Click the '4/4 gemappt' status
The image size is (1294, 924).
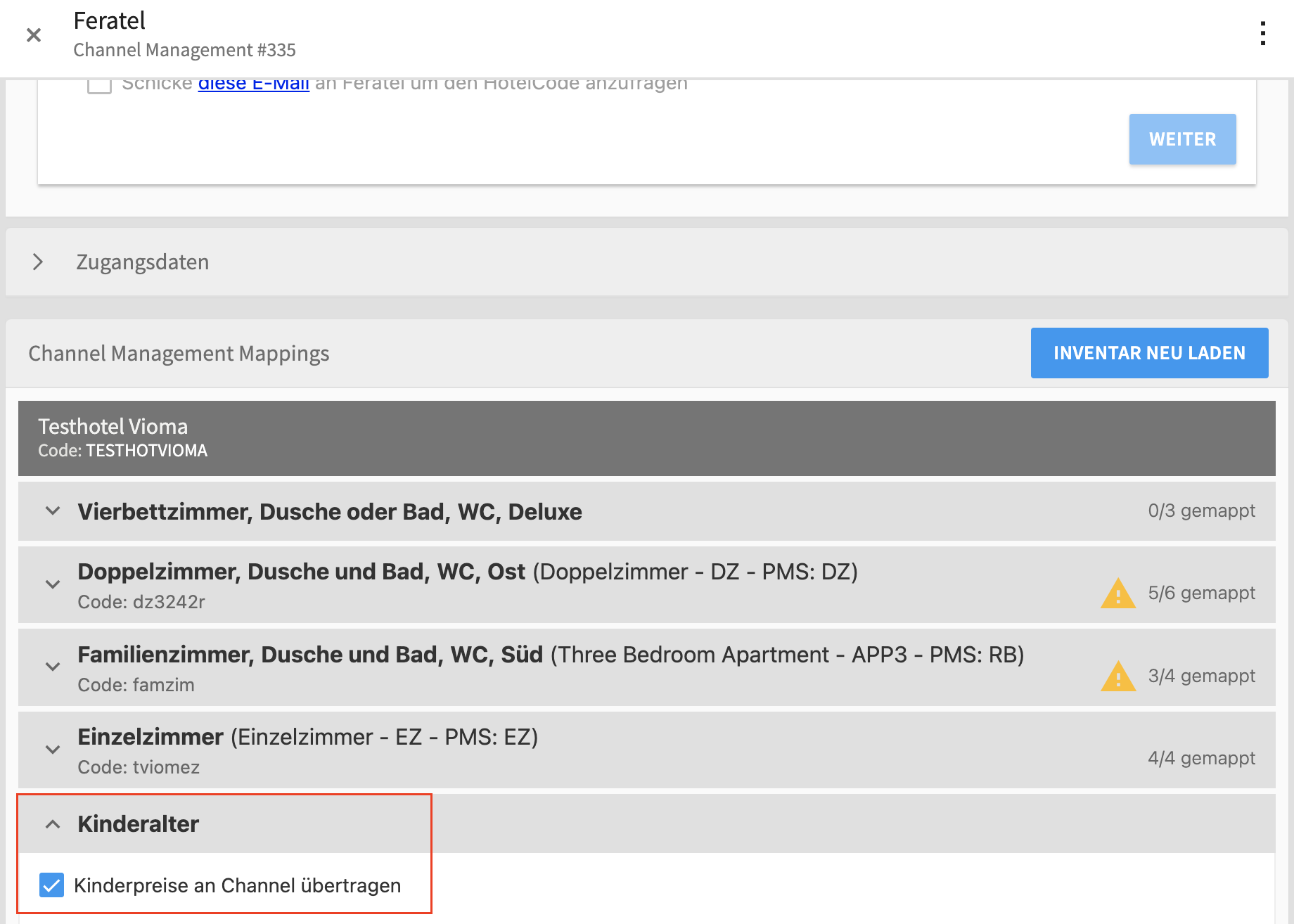pos(1201,758)
